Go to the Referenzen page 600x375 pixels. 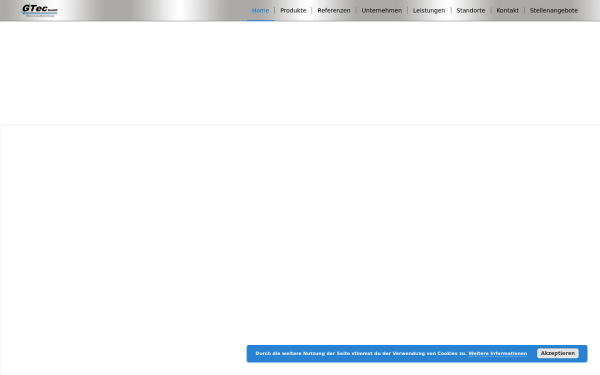tap(334, 10)
